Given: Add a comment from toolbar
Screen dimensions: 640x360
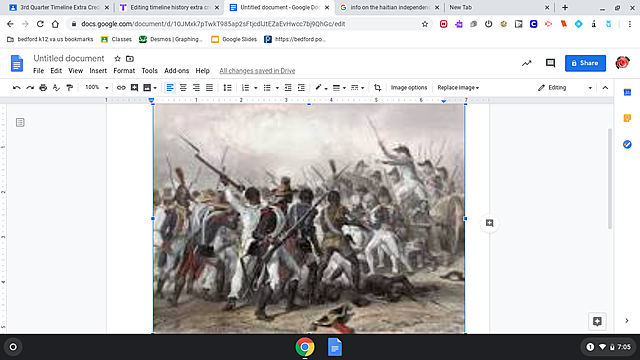Looking at the screenshot, I should pos(134,88).
